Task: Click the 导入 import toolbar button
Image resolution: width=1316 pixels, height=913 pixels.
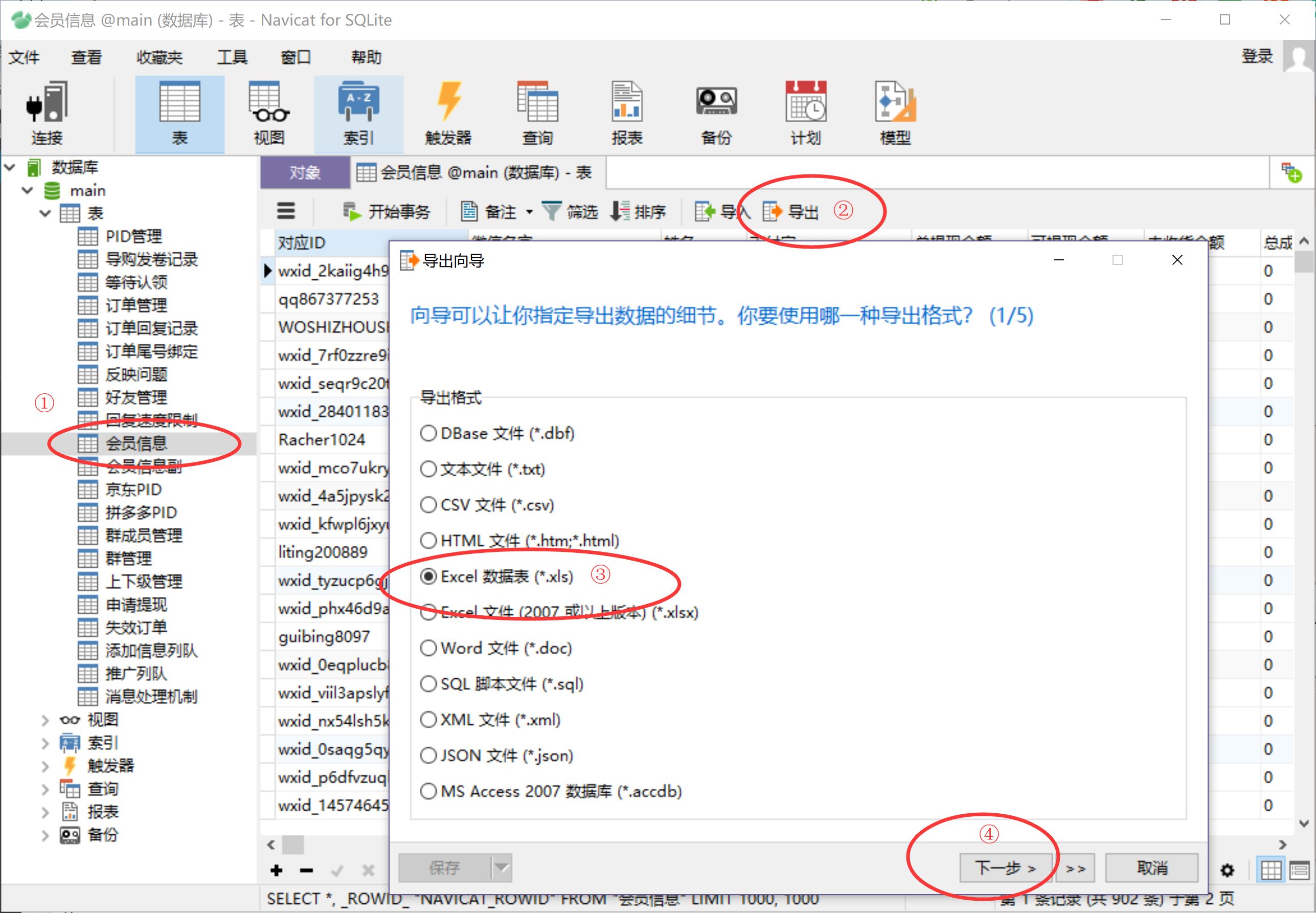Action: point(722,212)
